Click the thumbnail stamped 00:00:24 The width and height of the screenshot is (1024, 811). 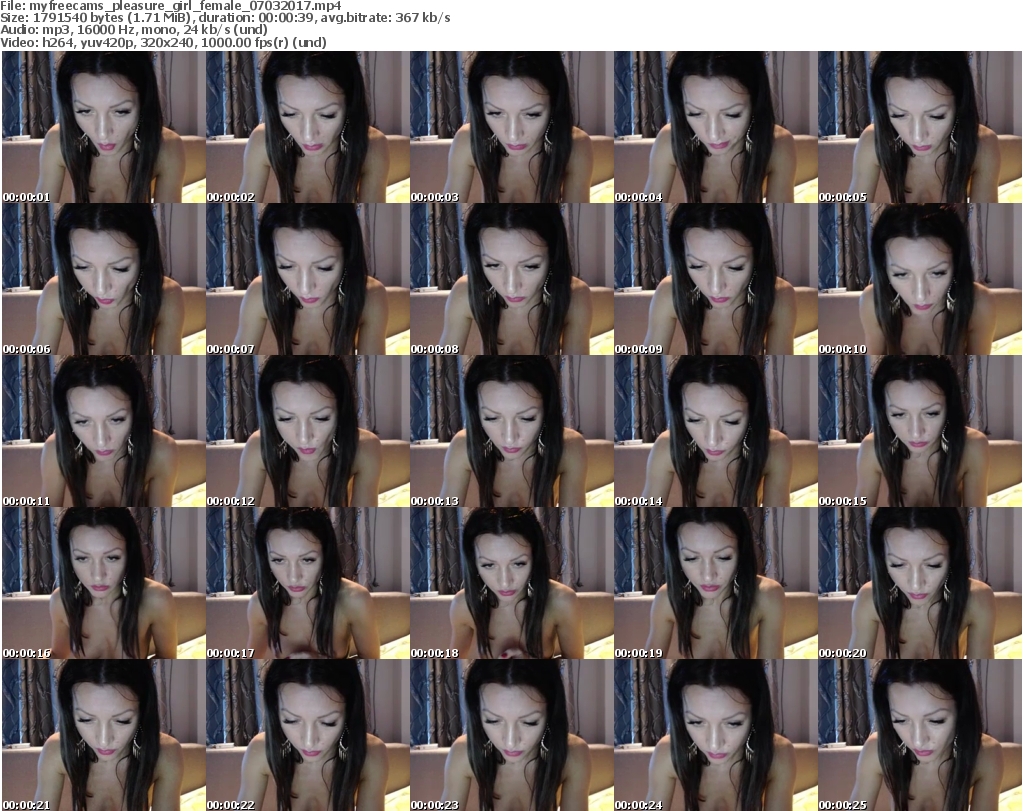tap(716, 735)
